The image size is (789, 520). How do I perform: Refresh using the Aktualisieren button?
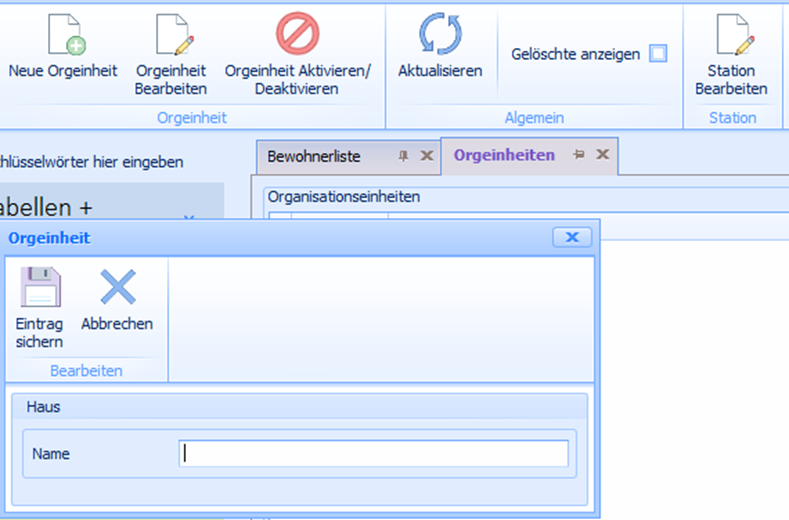pyautogui.click(x=440, y=35)
